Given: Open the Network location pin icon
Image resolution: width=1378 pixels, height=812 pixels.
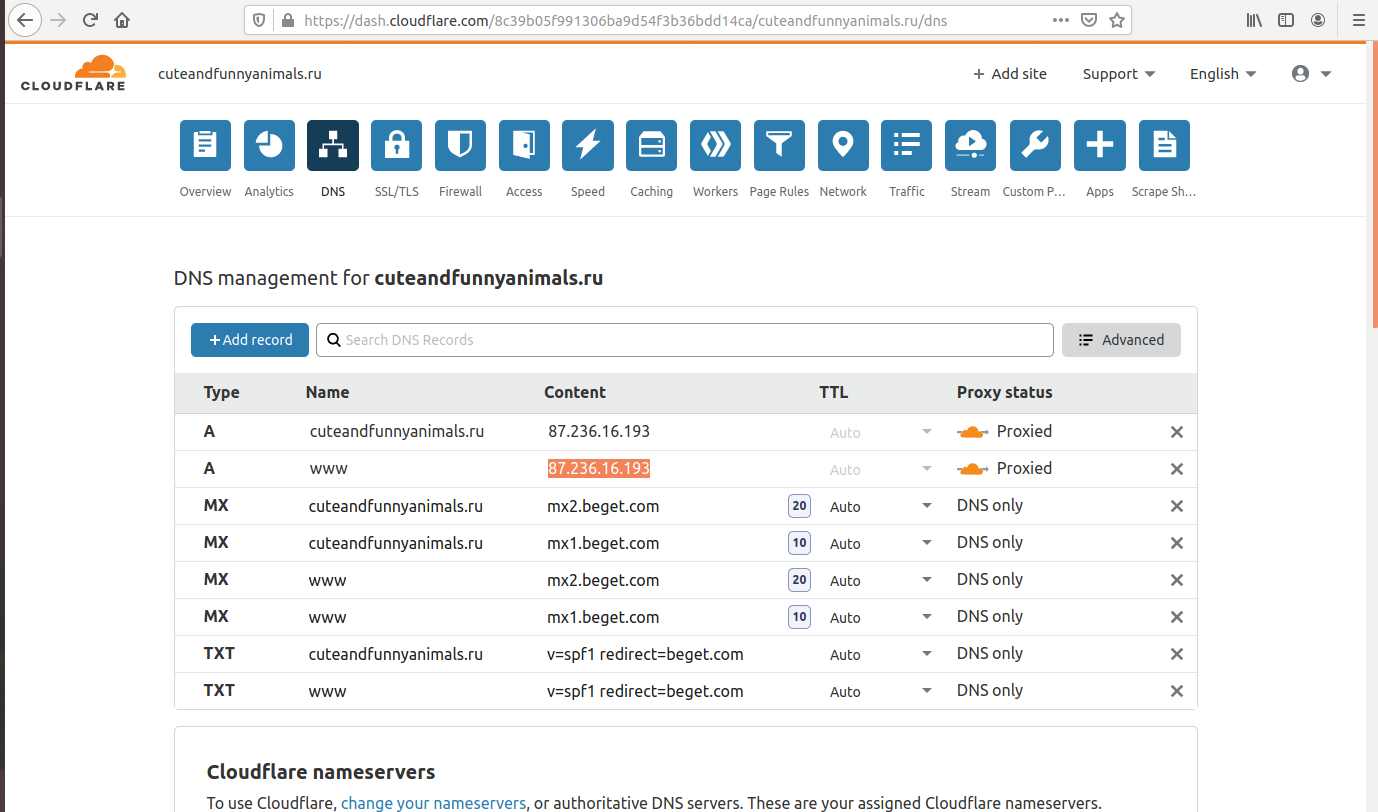Looking at the screenshot, I should point(843,146).
